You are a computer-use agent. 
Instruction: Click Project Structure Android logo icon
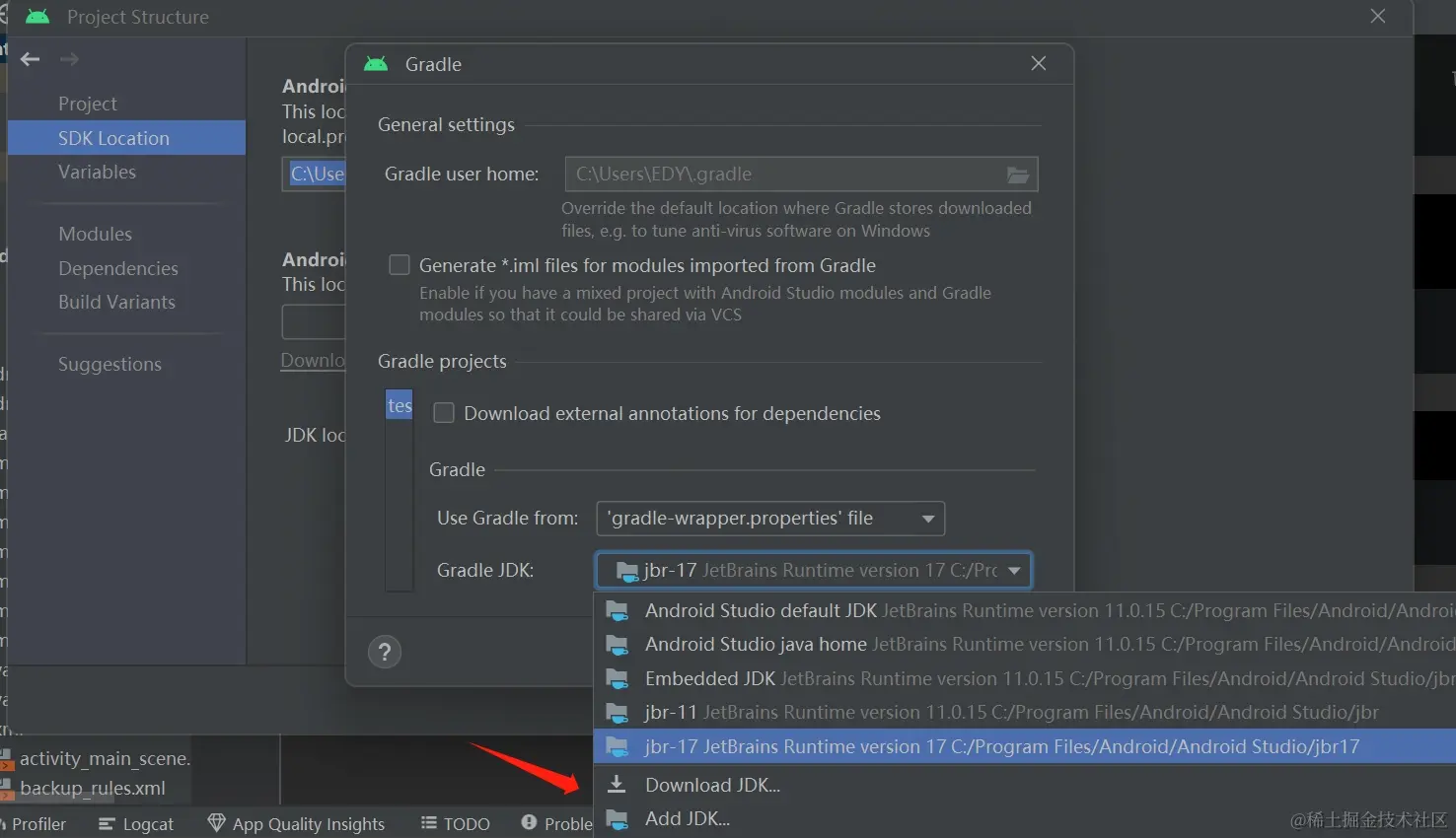[37, 17]
